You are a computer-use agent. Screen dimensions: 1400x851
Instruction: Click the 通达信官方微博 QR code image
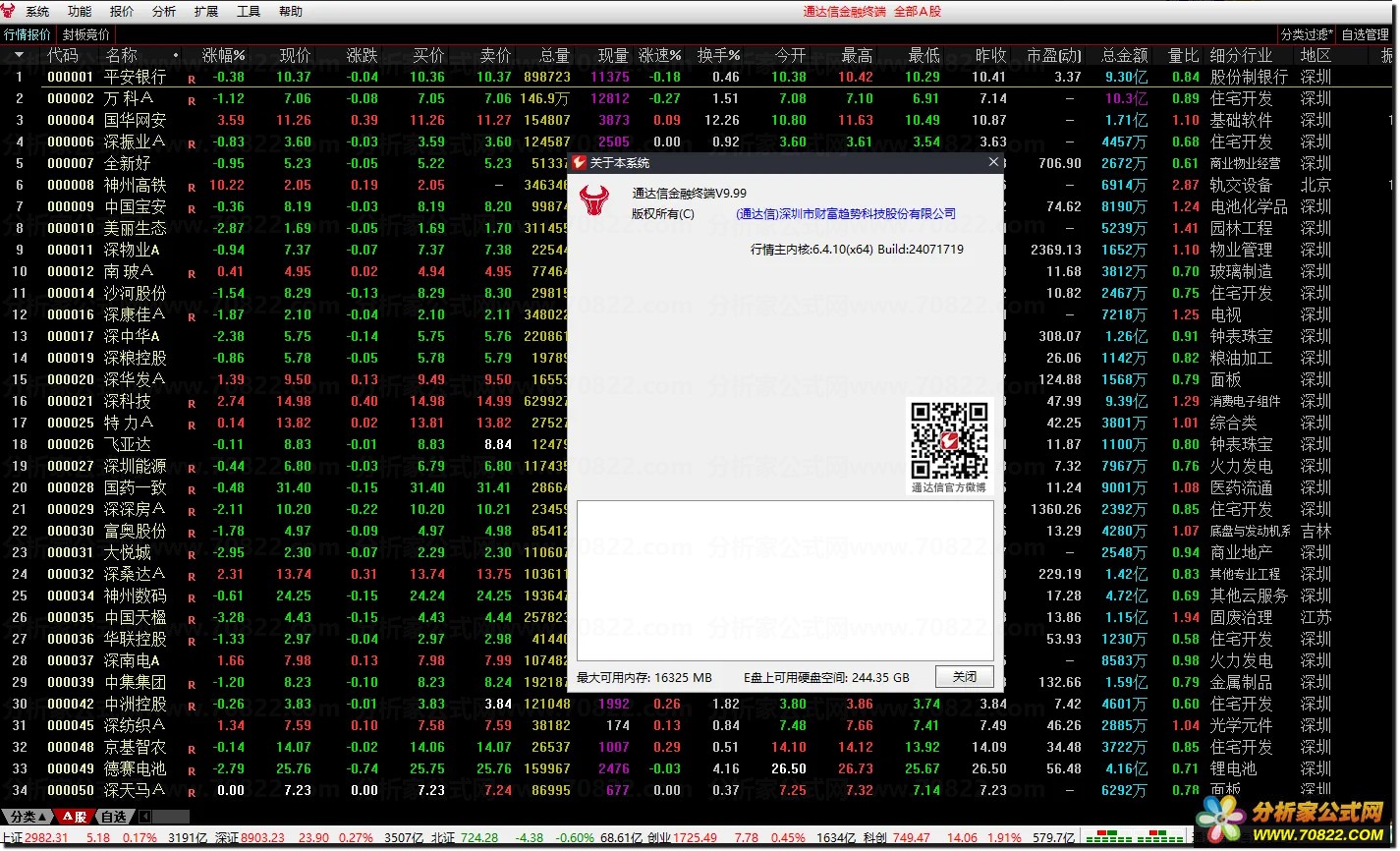949,440
